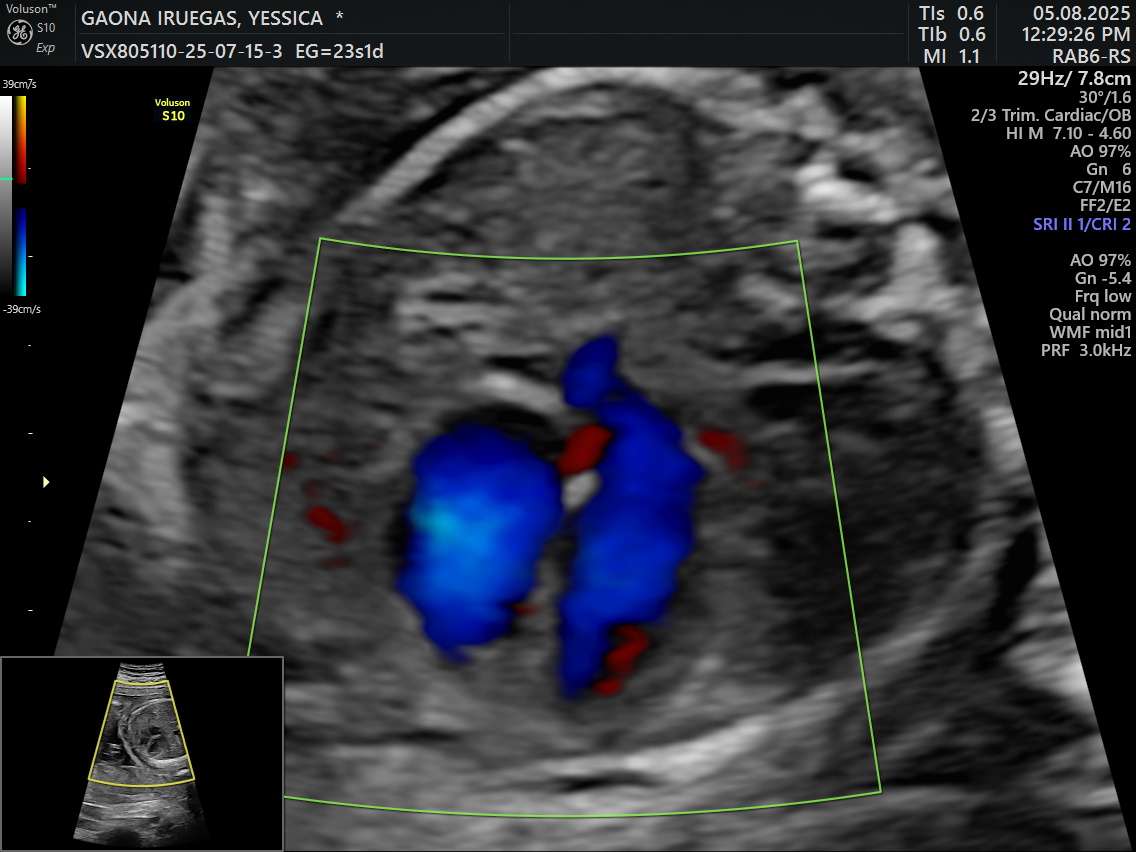1136x852 pixels.
Task: Click the grayscale map bar
Action: [6, 196]
